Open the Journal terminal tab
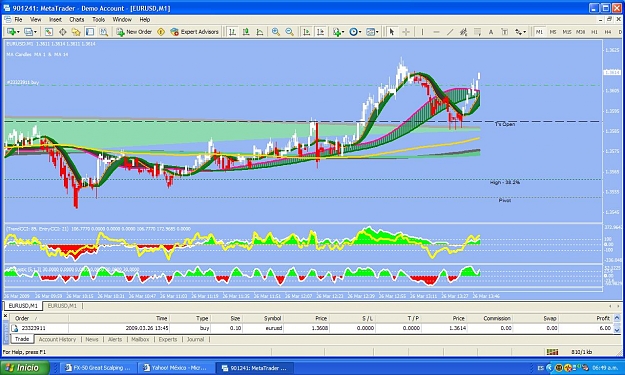 (x=195, y=340)
